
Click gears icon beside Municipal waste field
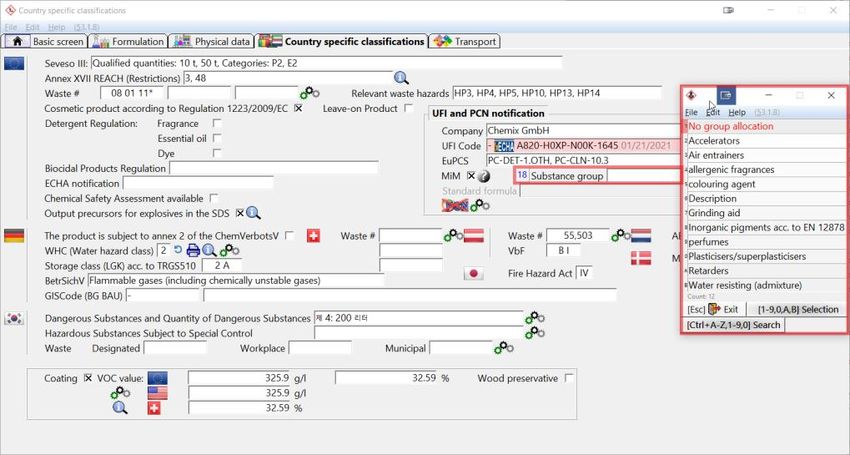(504, 348)
